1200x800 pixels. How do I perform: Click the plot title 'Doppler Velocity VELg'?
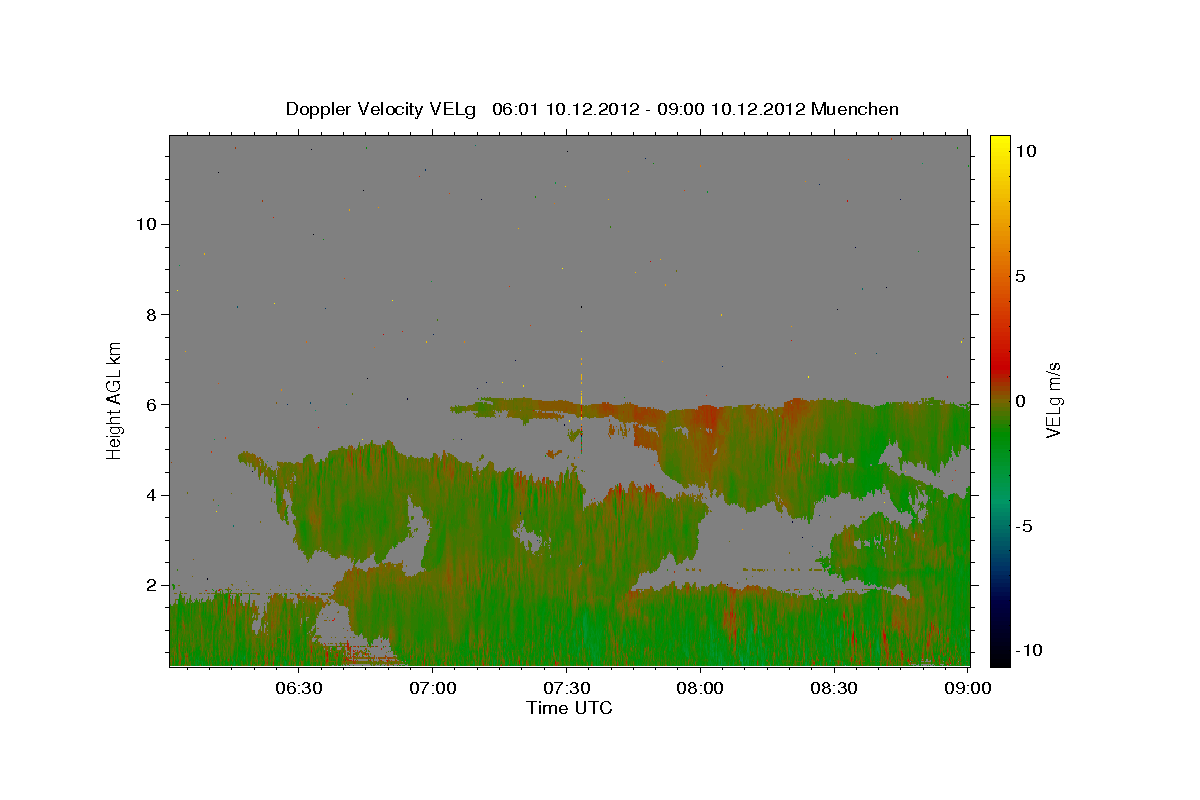(x=379, y=109)
